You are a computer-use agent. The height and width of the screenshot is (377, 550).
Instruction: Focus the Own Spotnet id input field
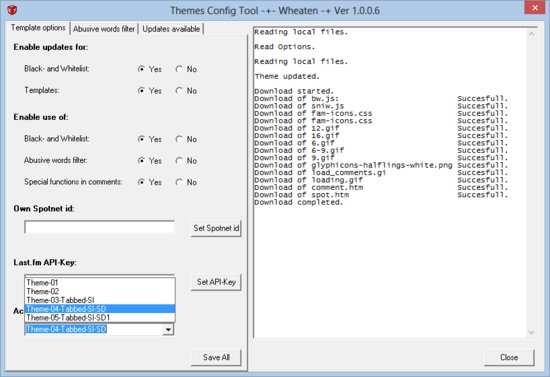(99, 227)
